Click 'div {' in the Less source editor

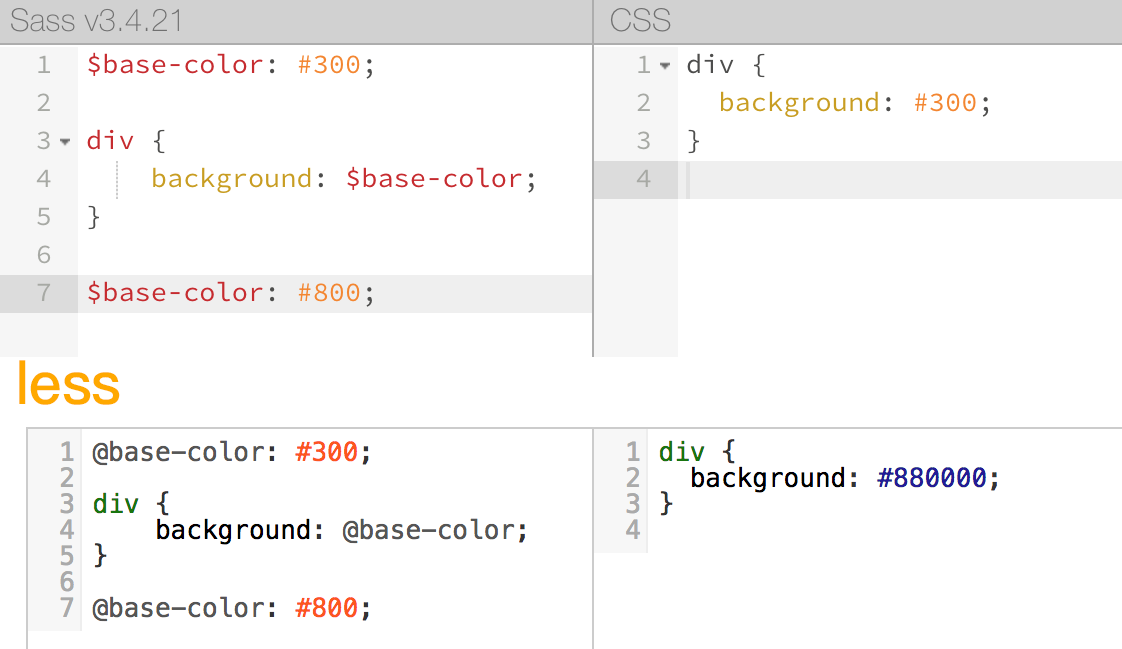[x=132, y=504]
